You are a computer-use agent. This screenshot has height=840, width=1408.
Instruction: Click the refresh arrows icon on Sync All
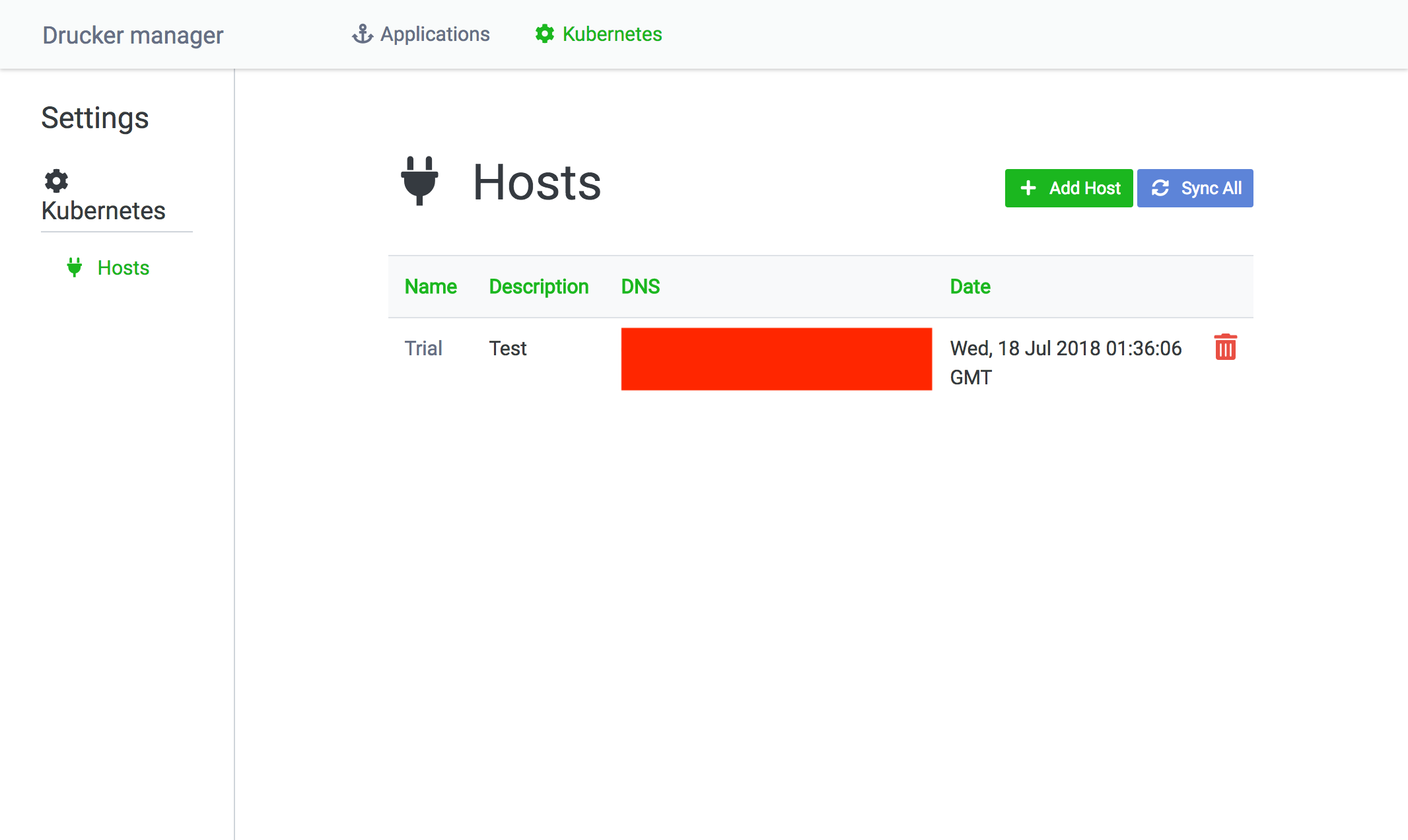point(1160,188)
